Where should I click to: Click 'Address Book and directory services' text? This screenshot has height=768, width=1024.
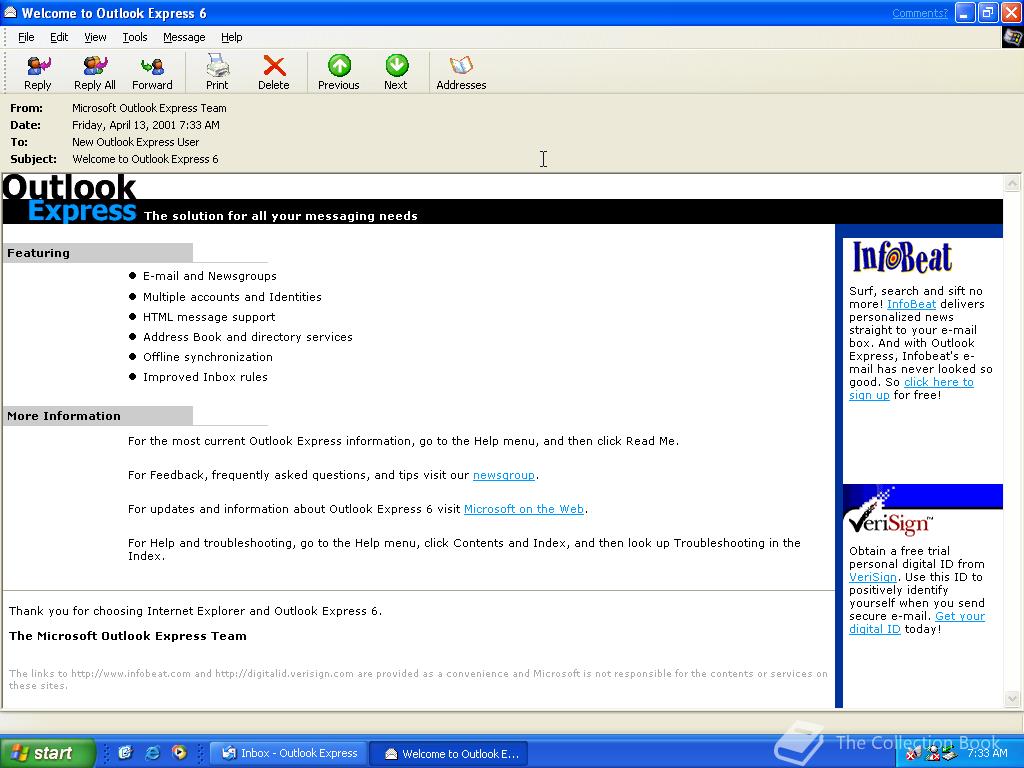(x=248, y=337)
